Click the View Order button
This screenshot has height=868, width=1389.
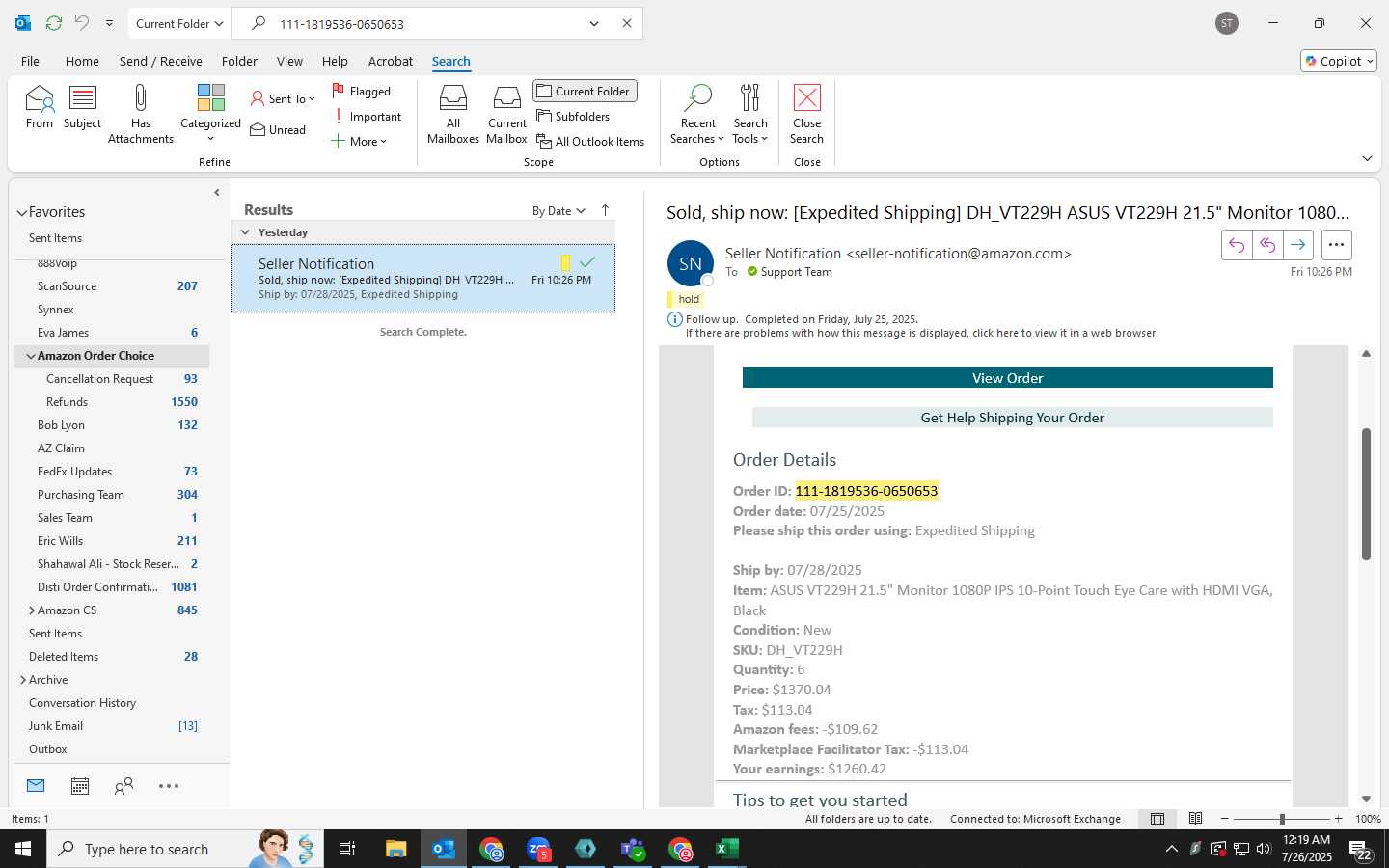click(x=1007, y=378)
